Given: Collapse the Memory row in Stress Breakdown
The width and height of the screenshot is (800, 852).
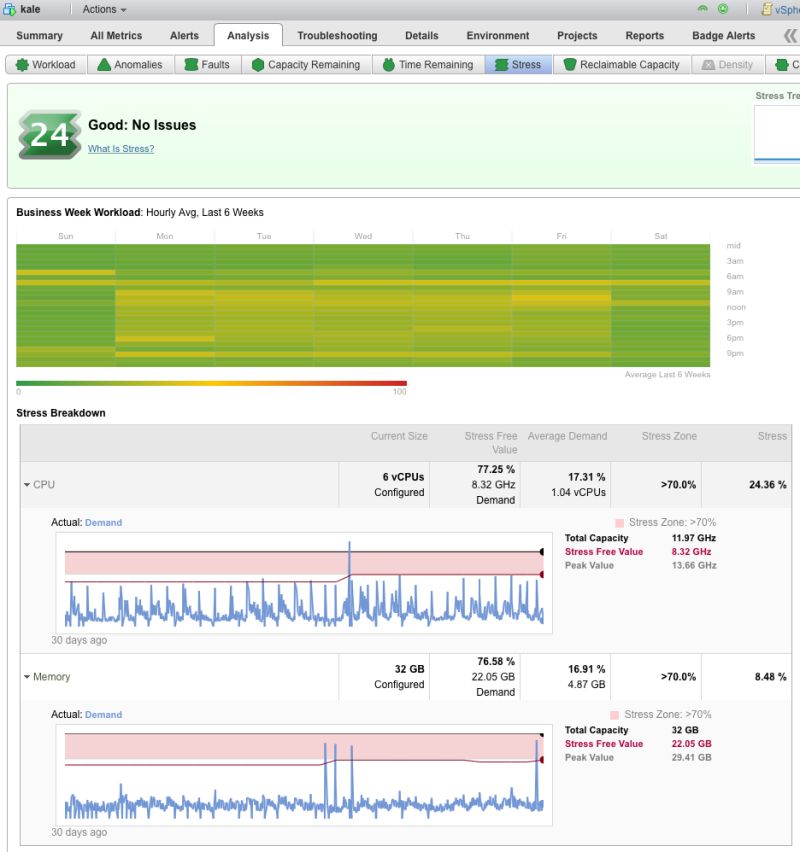Looking at the screenshot, I should (26, 676).
